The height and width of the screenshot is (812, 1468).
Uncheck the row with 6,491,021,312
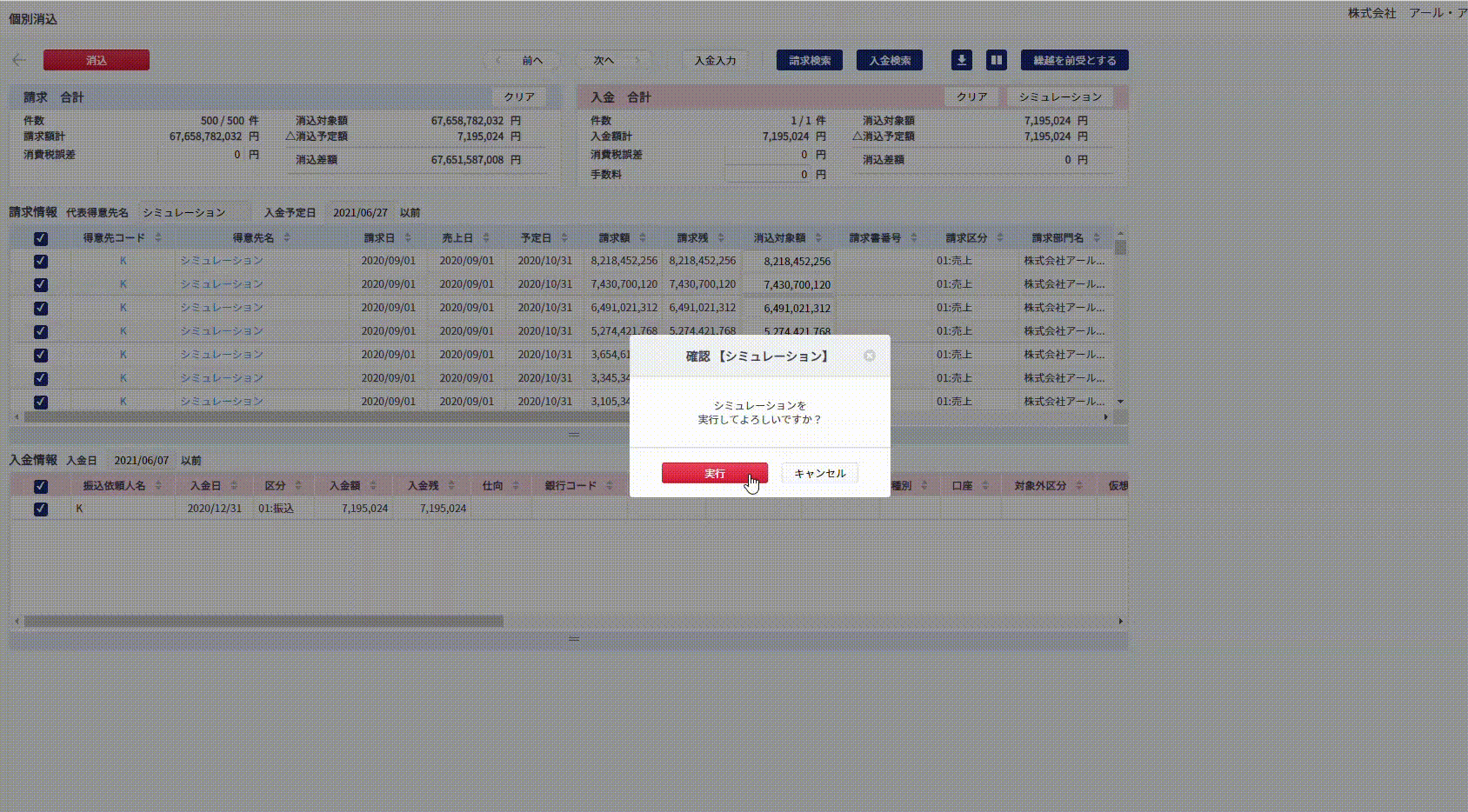[41, 308]
